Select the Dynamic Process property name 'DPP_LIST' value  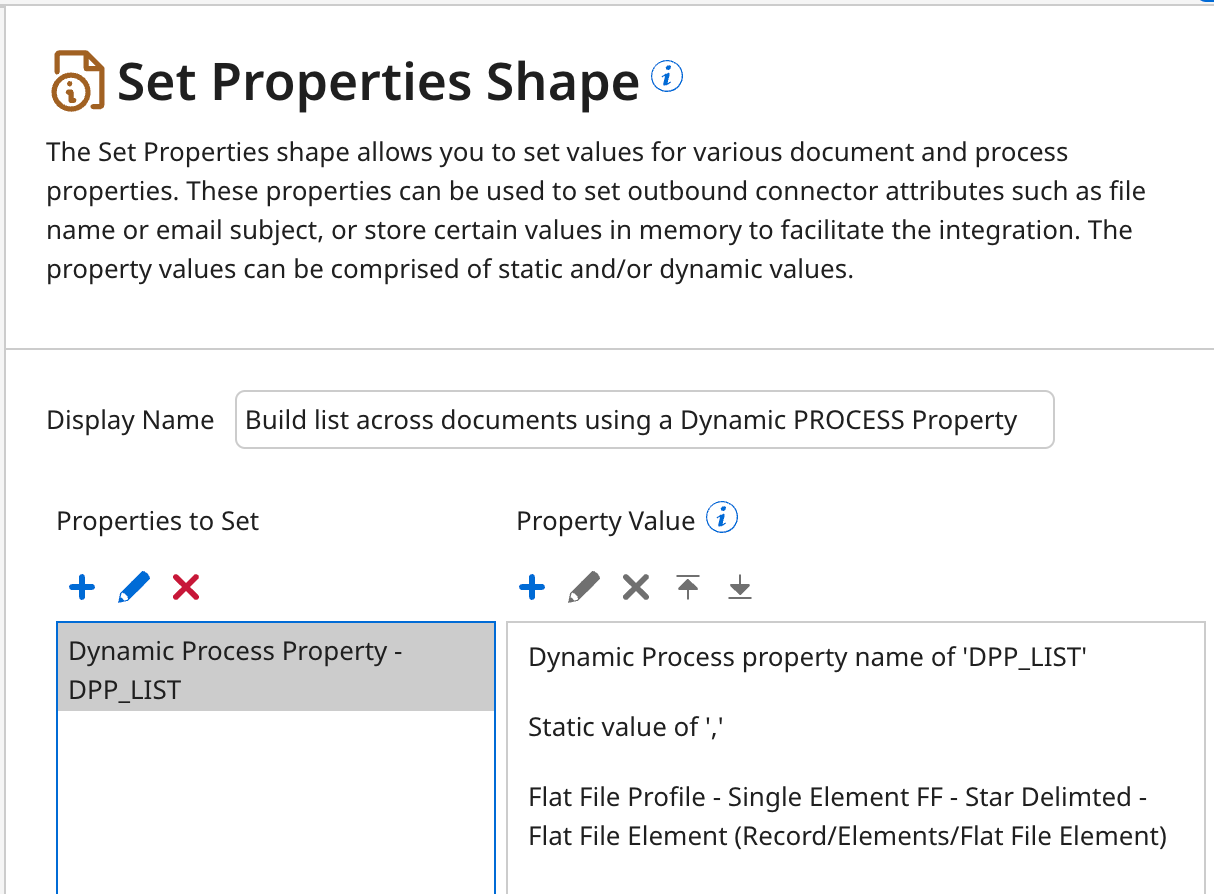click(806, 657)
